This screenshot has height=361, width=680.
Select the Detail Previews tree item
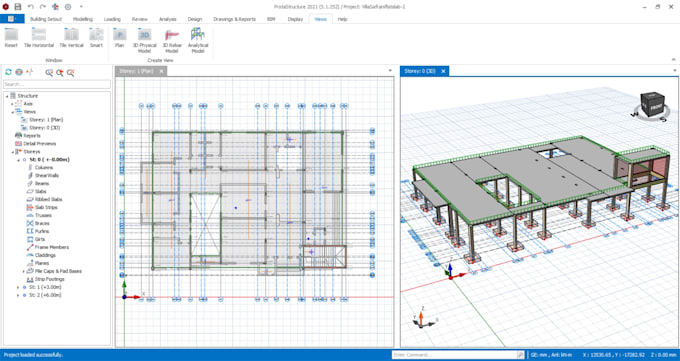point(39,144)
